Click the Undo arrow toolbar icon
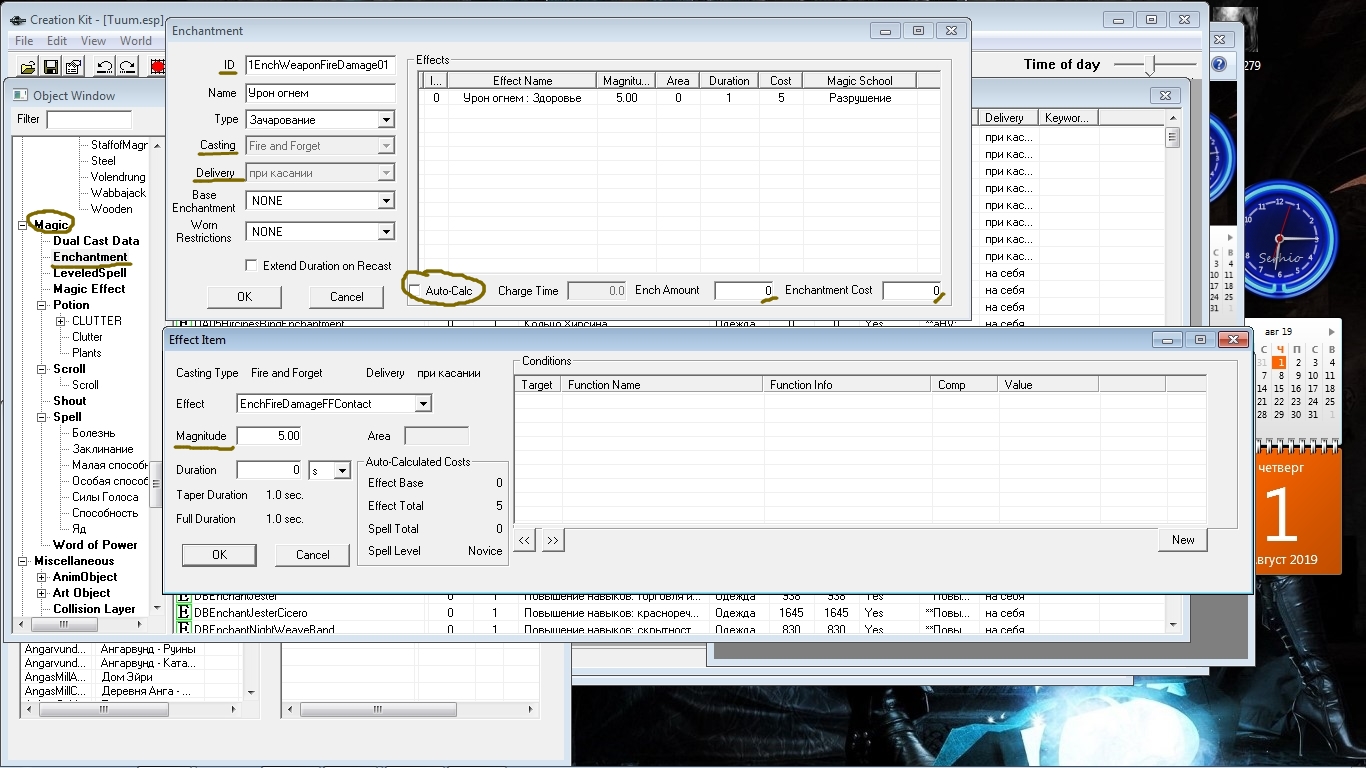The width and height of the screenshot is (1366, 768). click(104, 67)
